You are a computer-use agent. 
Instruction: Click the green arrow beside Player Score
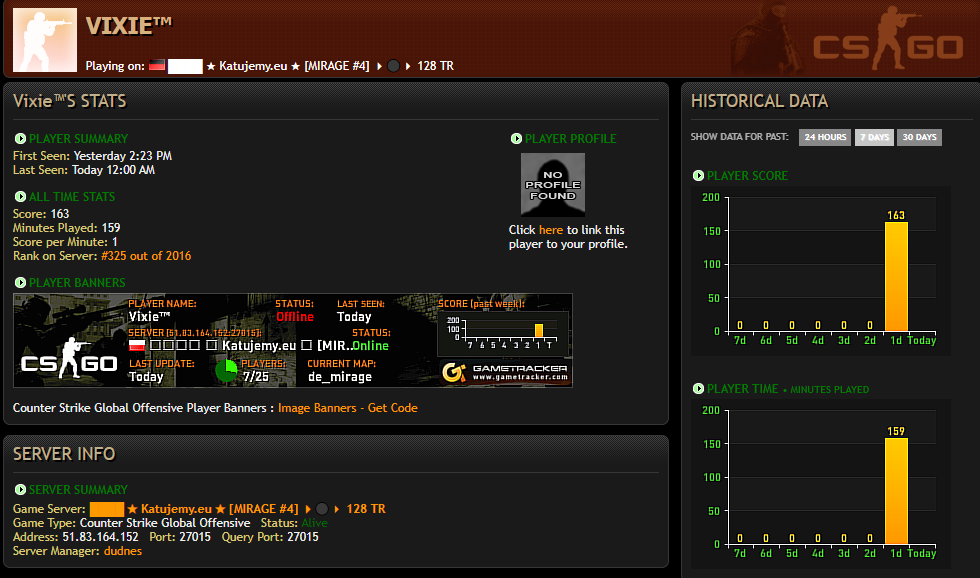pyautogui.click(x=698, y=176)
